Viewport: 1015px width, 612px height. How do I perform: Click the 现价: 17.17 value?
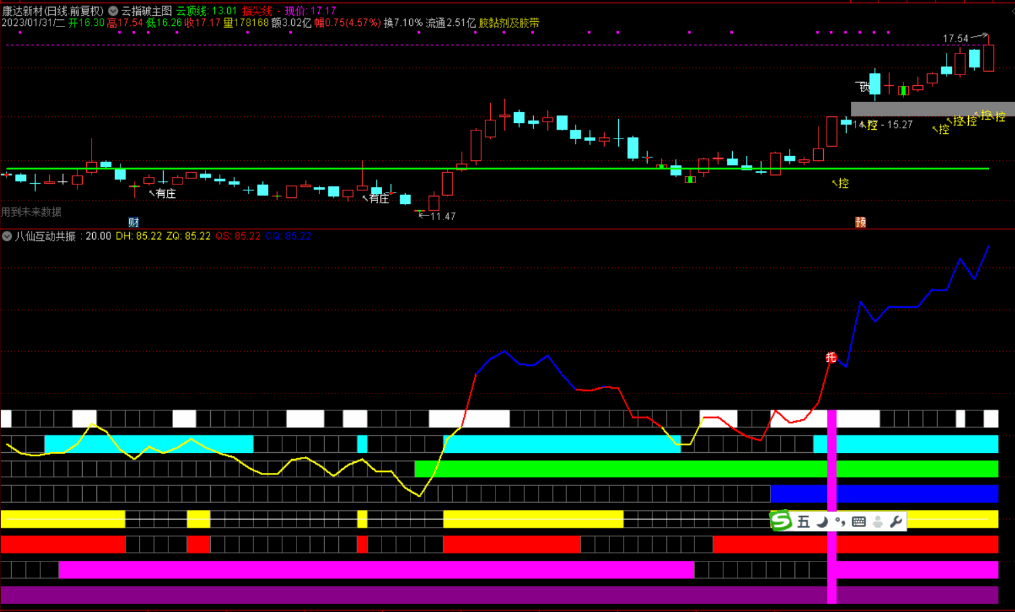310,11
